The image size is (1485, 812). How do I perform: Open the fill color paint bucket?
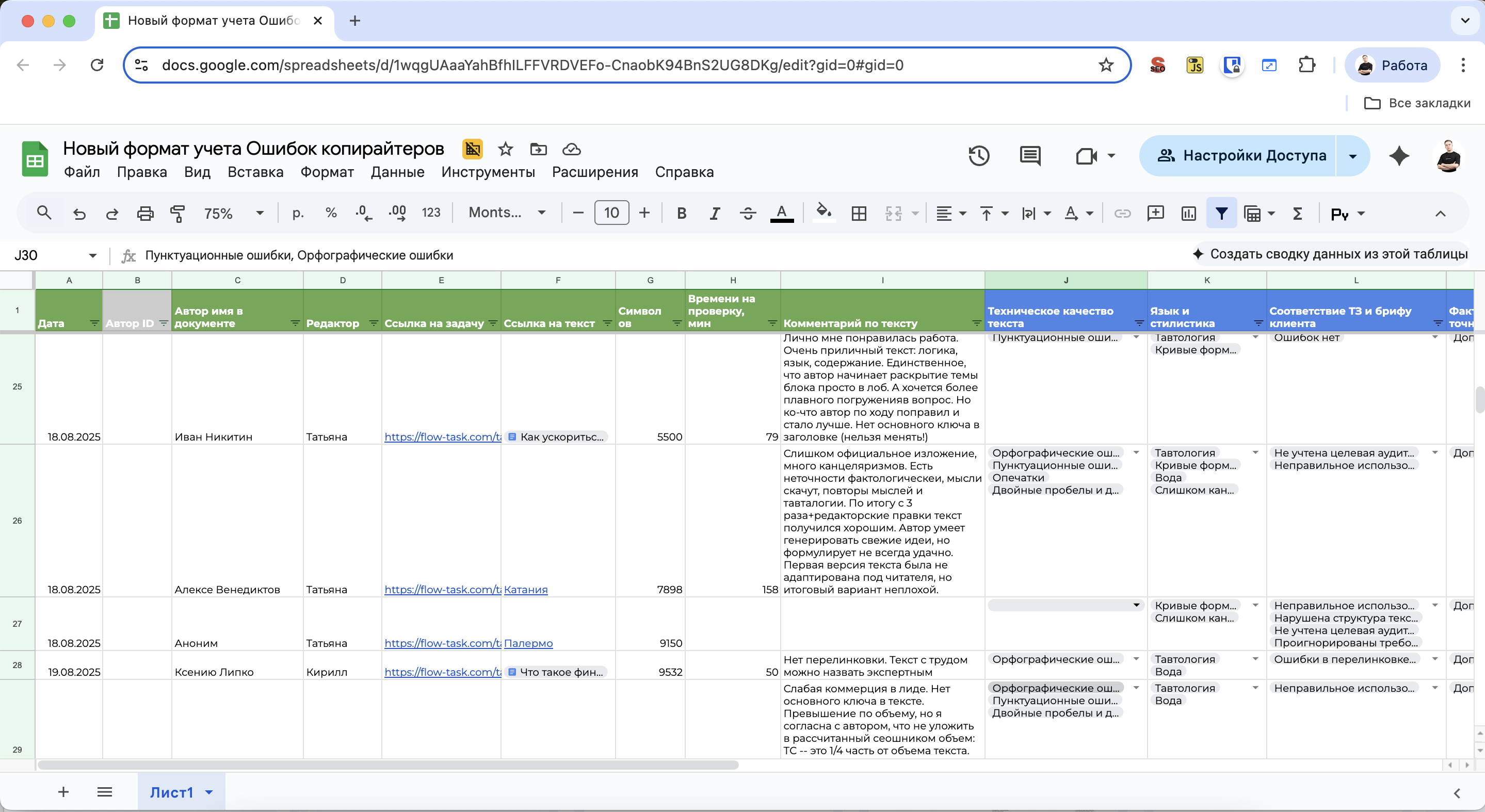(x=823, y=212)
